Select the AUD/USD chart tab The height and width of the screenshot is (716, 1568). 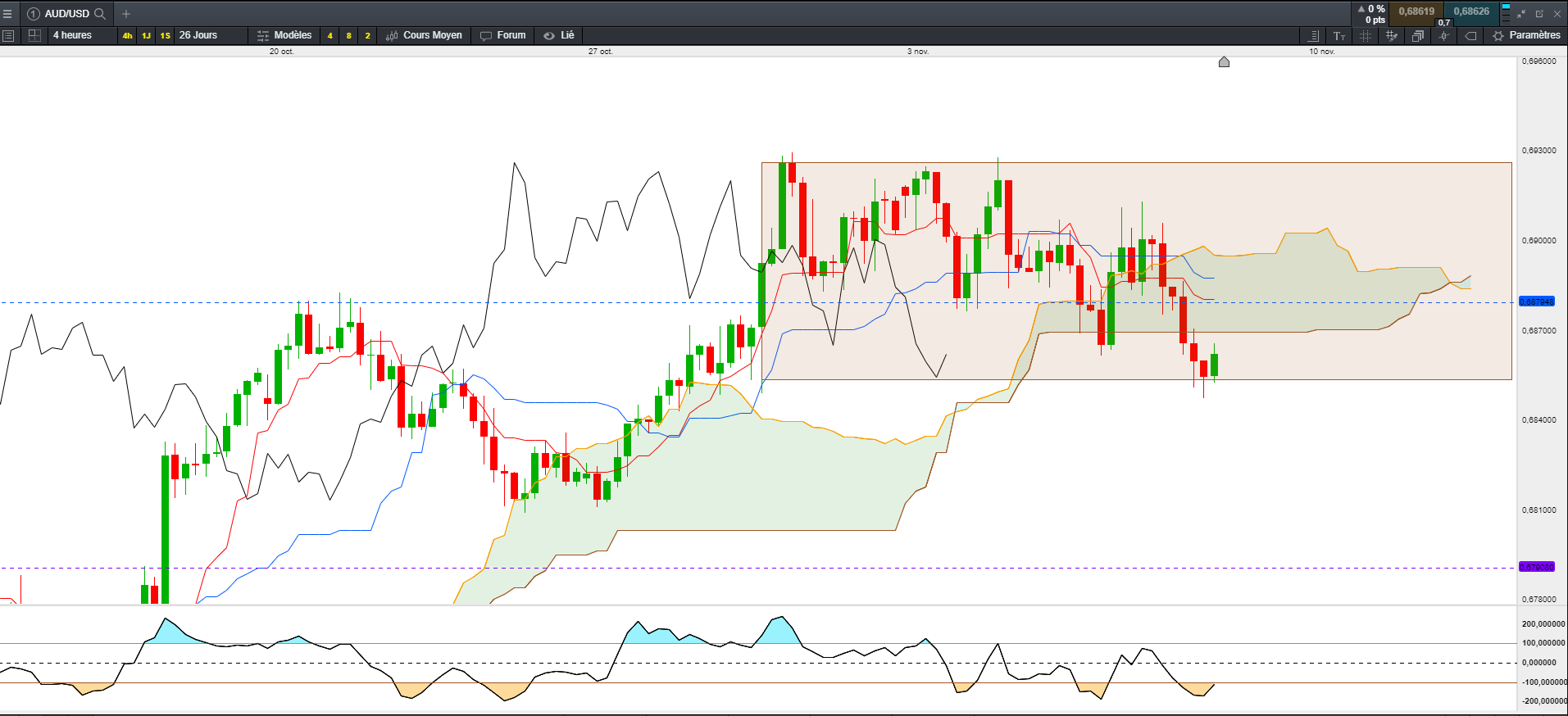tap(66, 14)
